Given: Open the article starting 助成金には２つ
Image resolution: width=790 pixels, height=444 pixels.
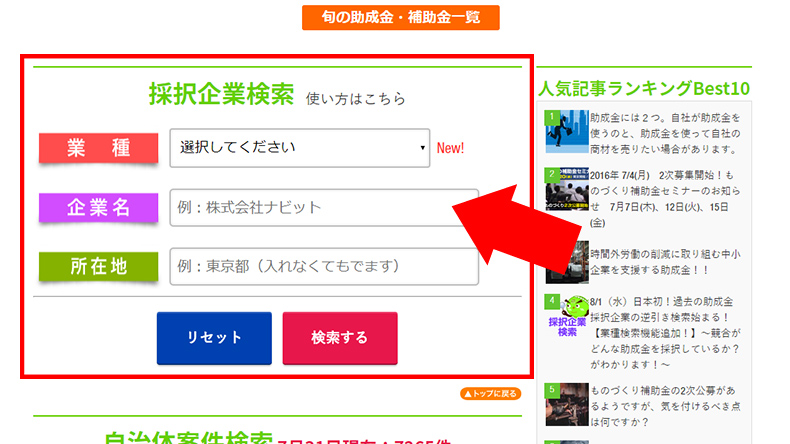Looking at the screenshot, I should pyautogui.click(x=662, y=133).
